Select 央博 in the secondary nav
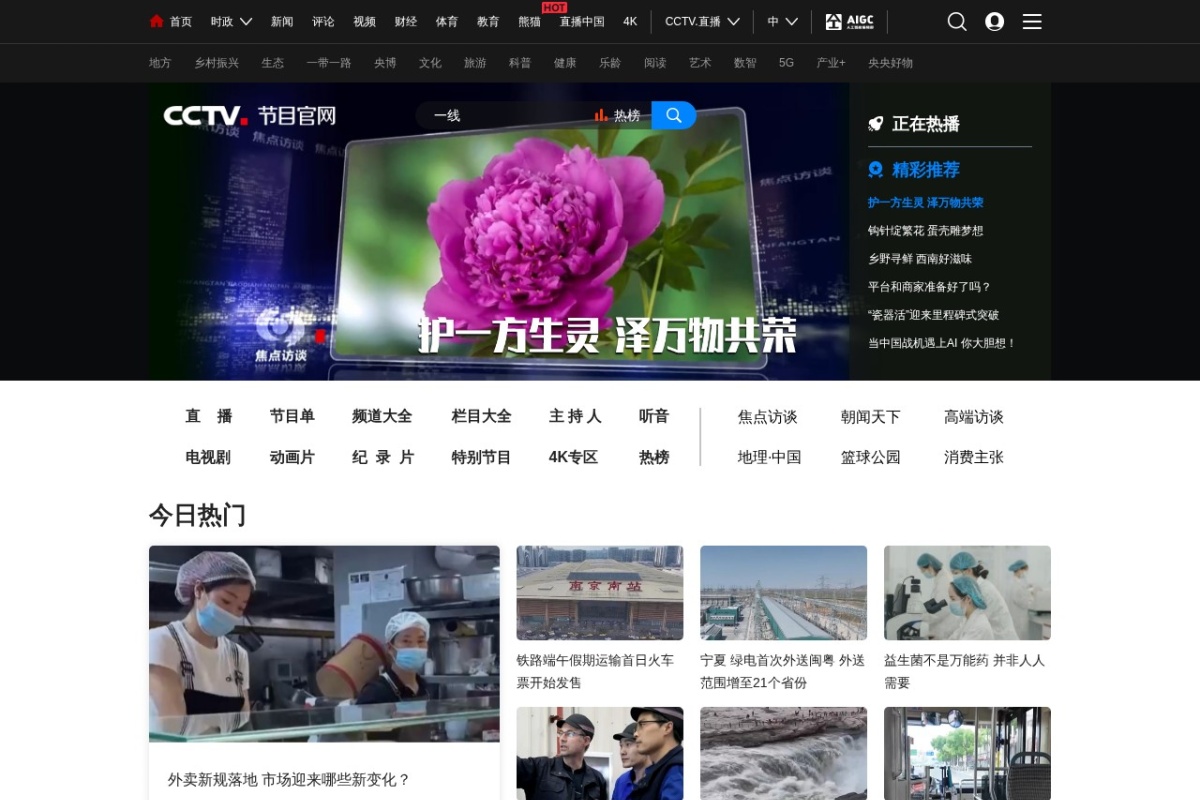Screen dimensions: 1200x800 point(385,62)
